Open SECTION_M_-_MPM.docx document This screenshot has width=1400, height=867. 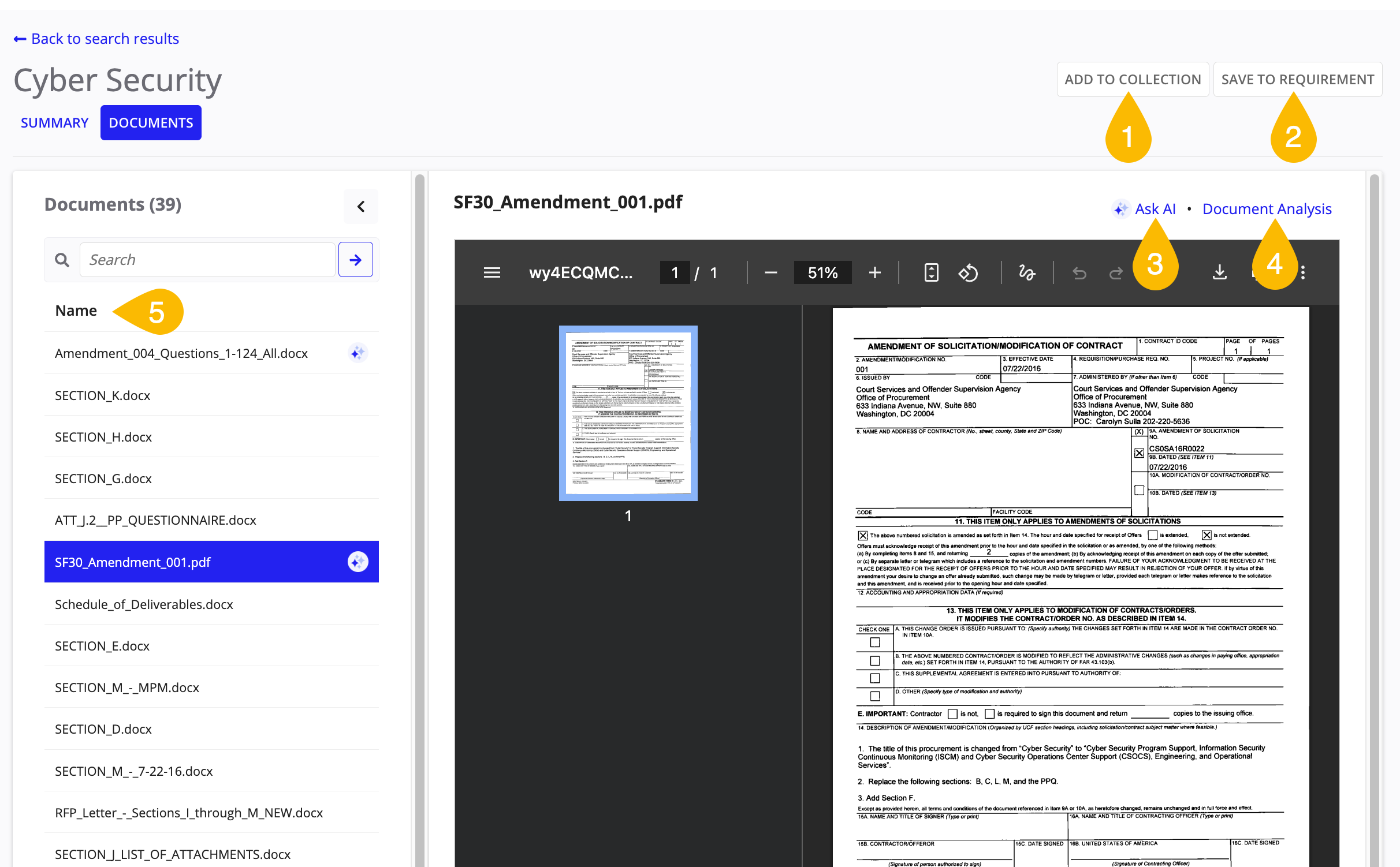click(211, 687)
